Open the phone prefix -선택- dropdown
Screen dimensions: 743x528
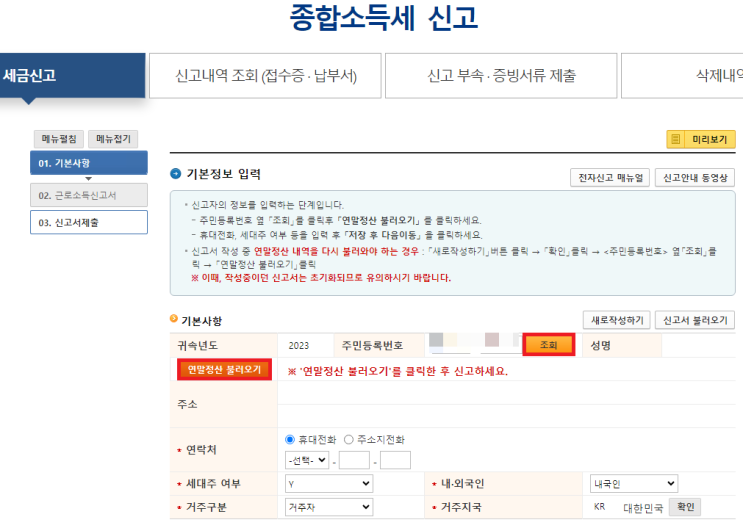pos(307,460)
